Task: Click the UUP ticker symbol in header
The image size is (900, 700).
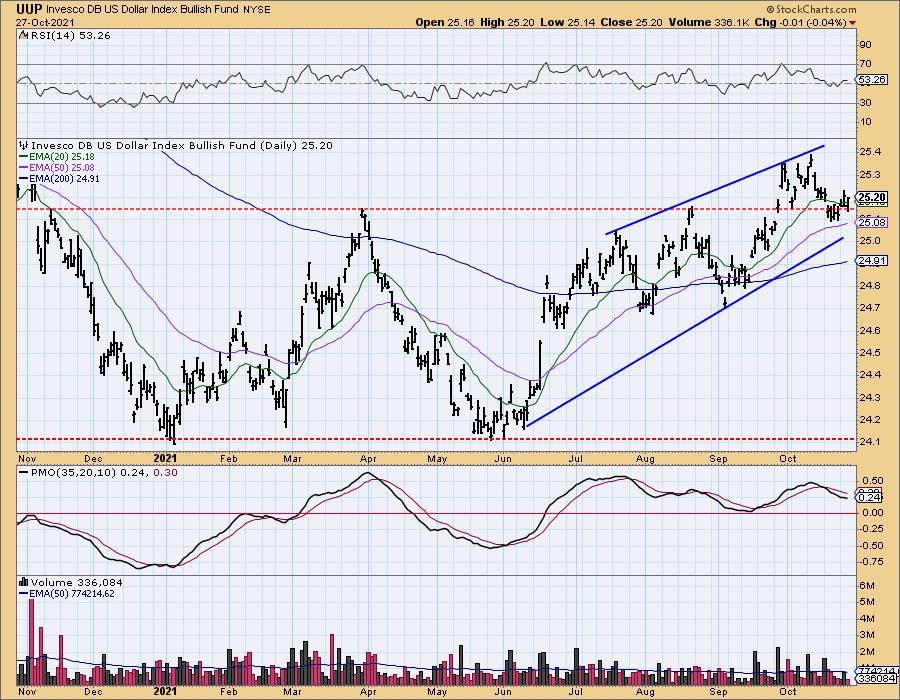Action: pos(29,9)
